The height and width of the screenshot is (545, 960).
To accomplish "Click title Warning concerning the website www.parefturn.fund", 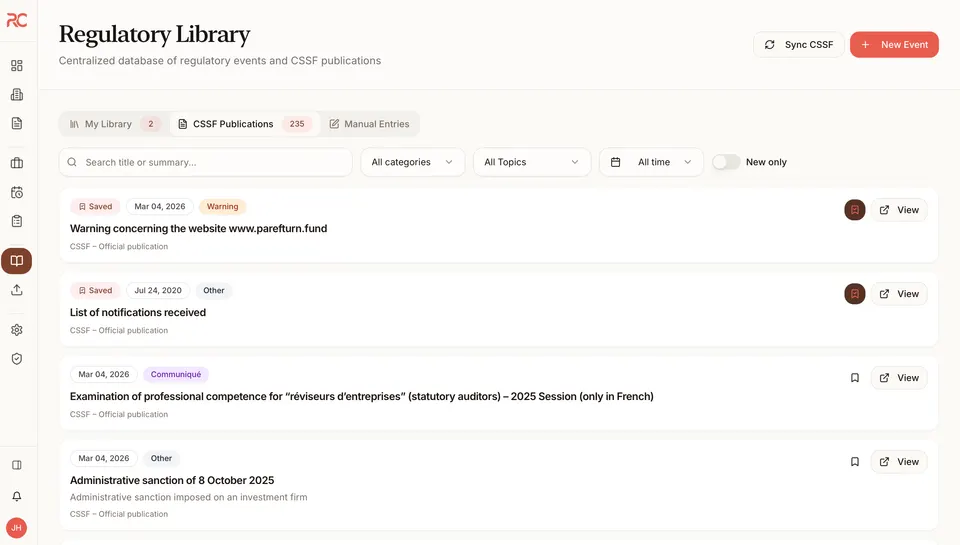I will 198,228.
